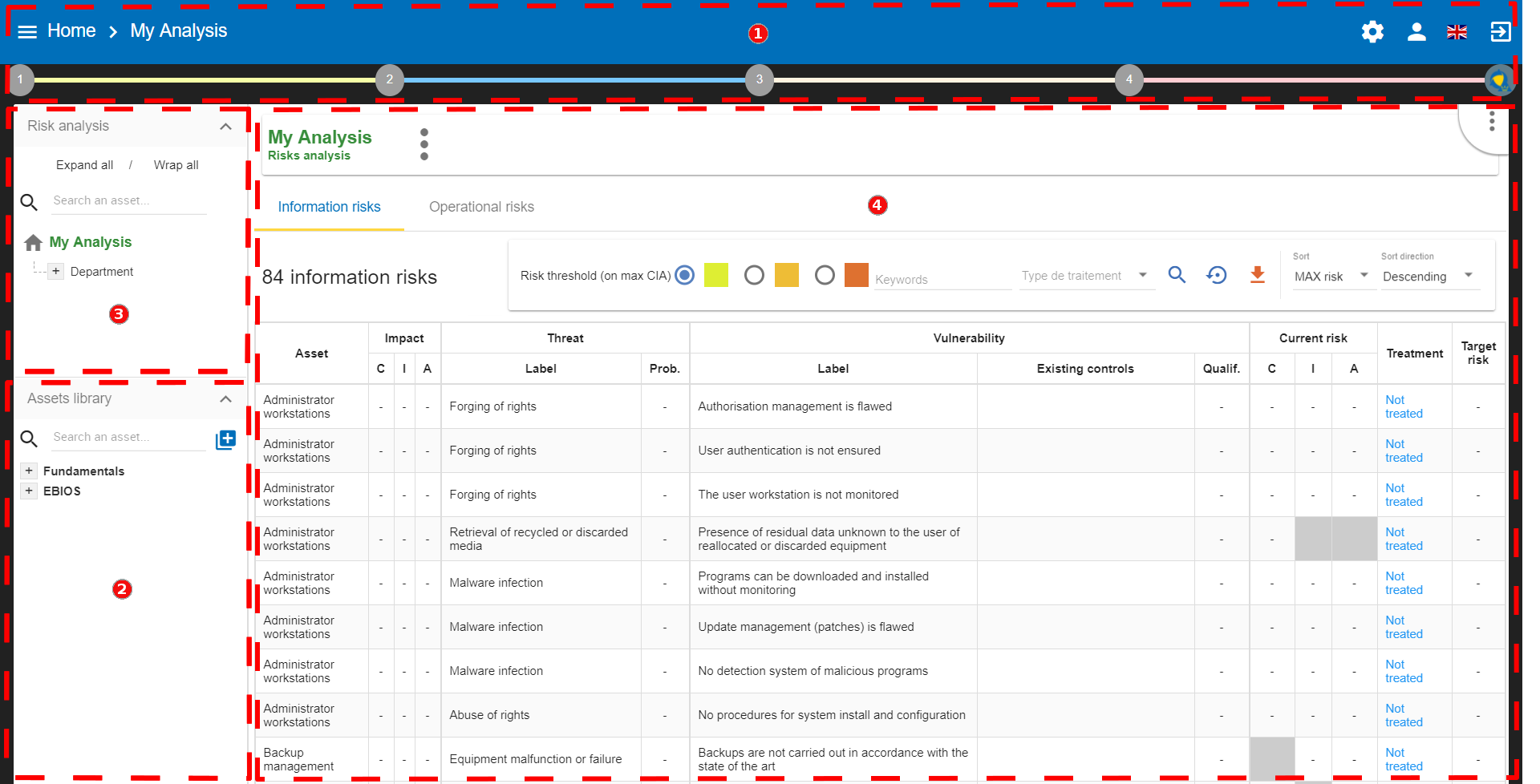The height and width of the screenshot is (784, 1540).
Task: Click Home in the breadcrumb
Action: 71,30
